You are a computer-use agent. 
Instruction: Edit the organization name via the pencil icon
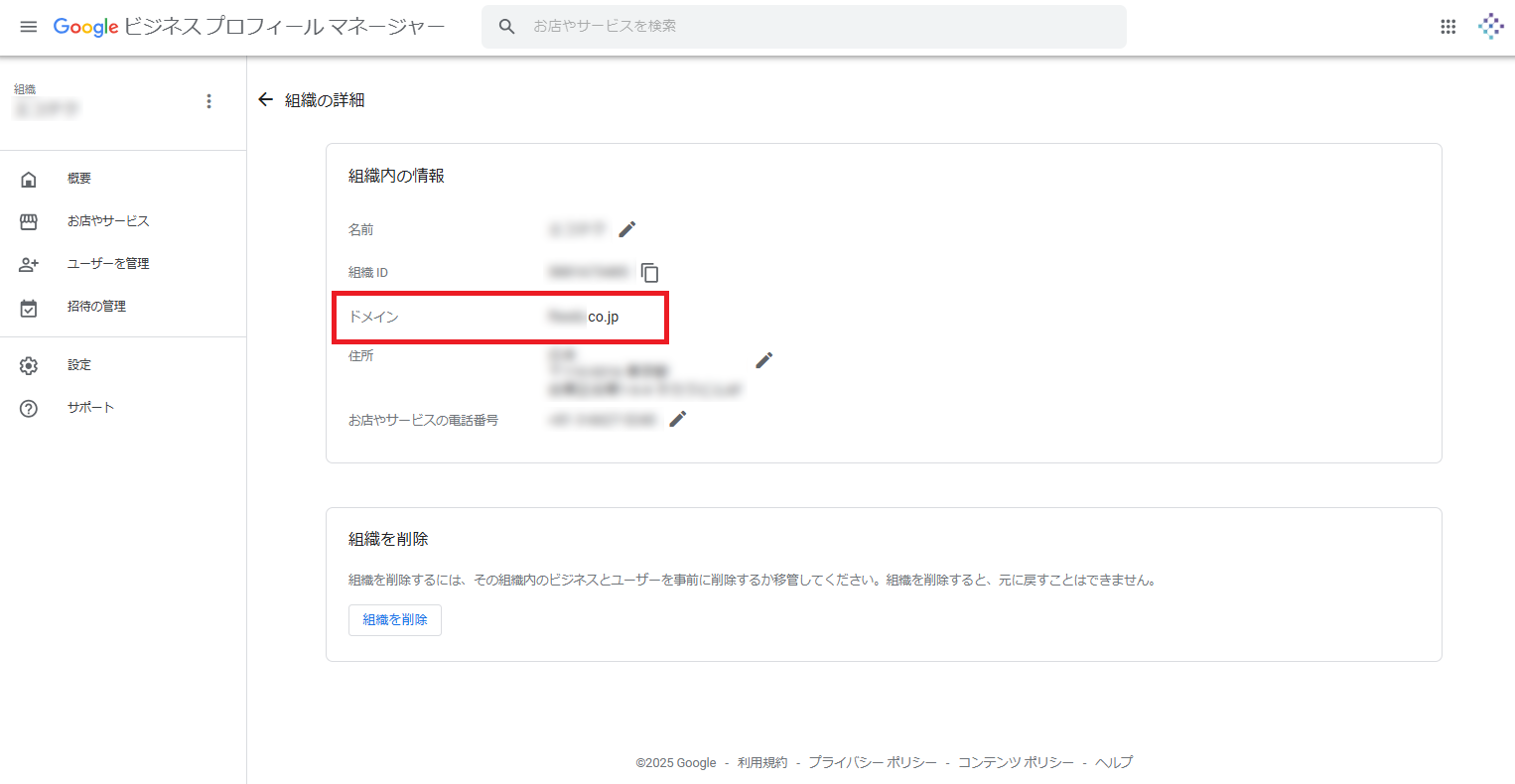(627, 229)
